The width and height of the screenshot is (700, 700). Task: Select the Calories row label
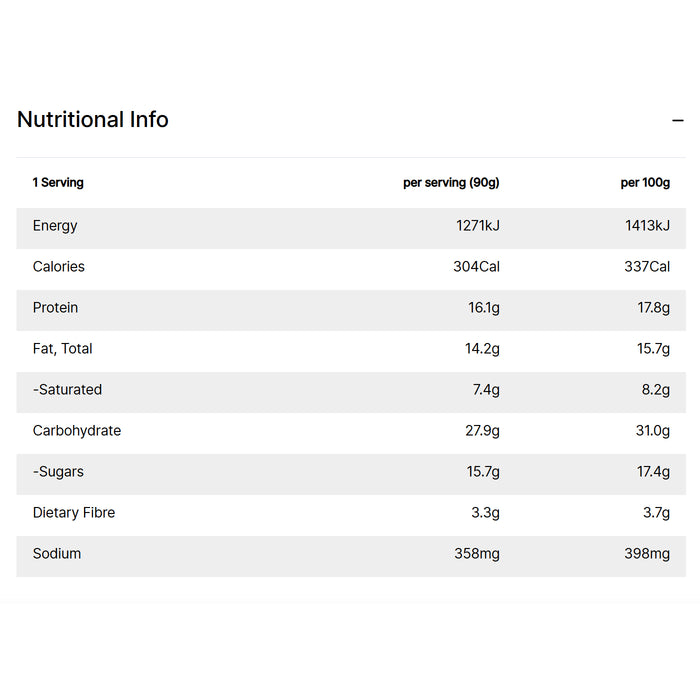[x=59, y=267]
